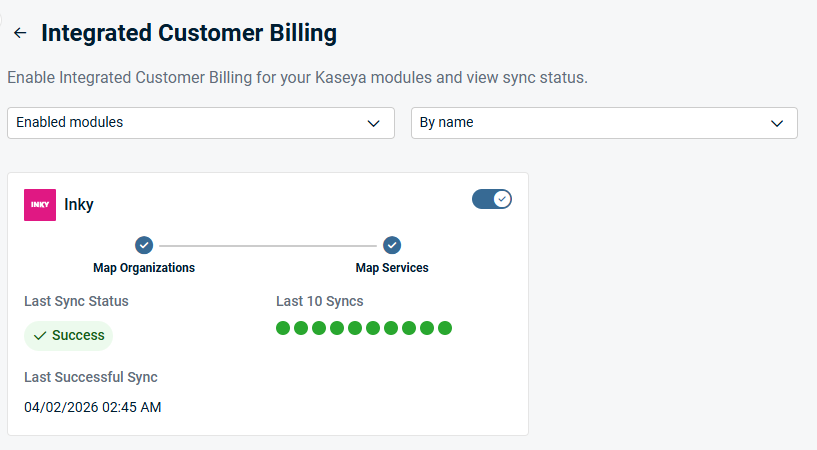The height and width of the screenshot is (450, 817).
Task: Click the pink Inky logo icon
Action: [40, 204]
